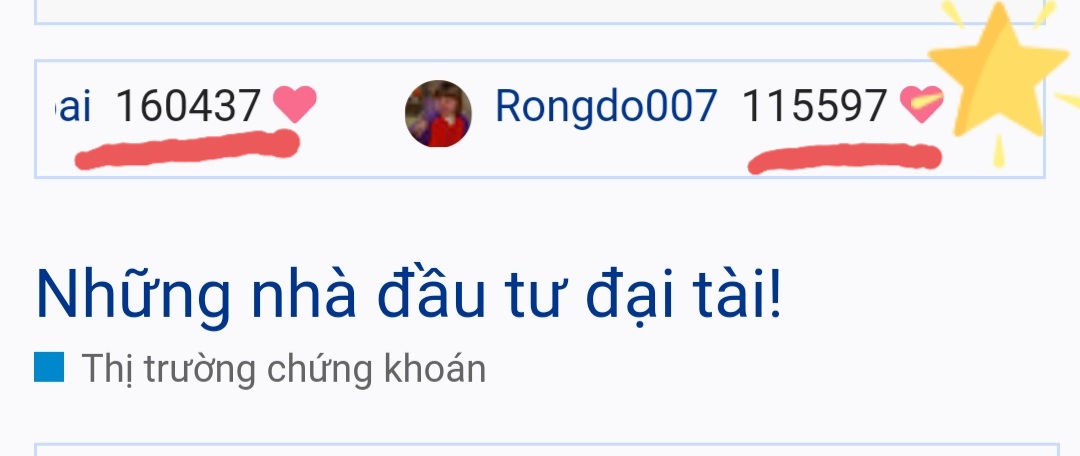The image size is (1080, 456).
Task: Click the sparkle ray at star's upper left
Action: click(953, 14)
